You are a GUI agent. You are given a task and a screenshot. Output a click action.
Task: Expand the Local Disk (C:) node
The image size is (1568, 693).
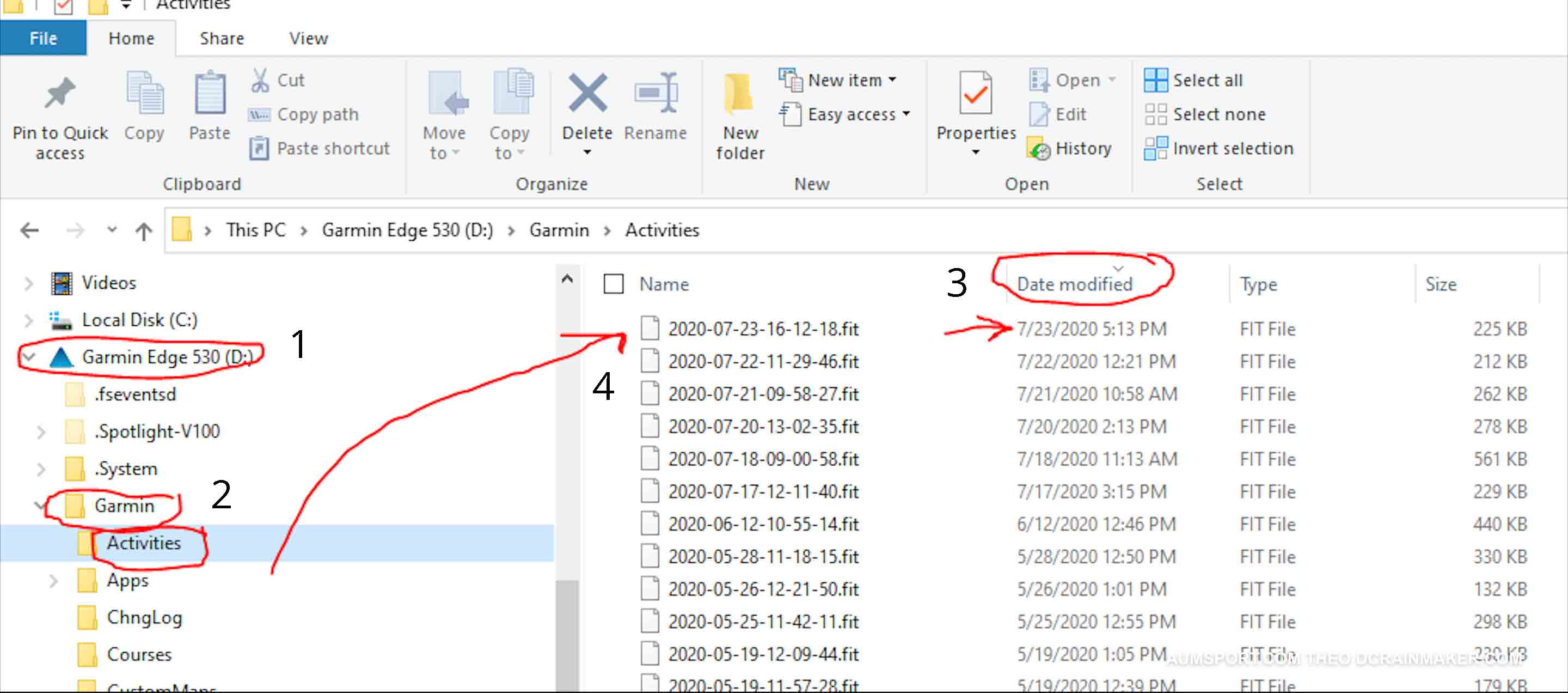[28, 320]
